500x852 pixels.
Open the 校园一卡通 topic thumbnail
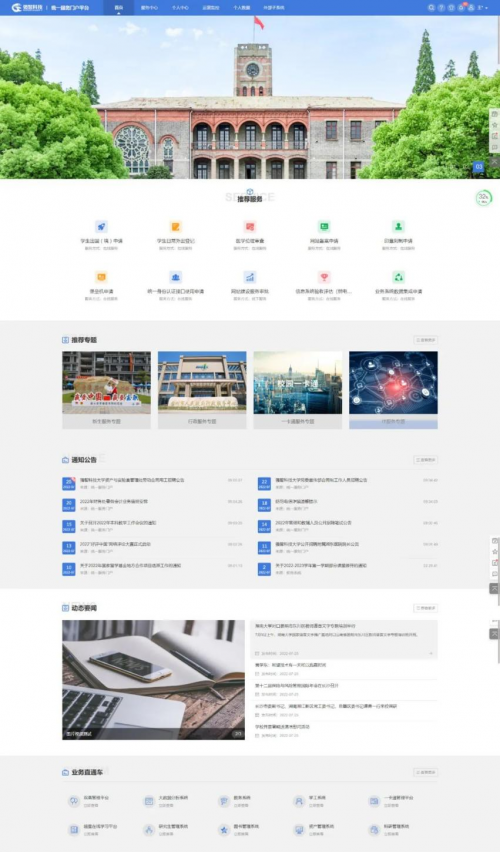[298, 390]
